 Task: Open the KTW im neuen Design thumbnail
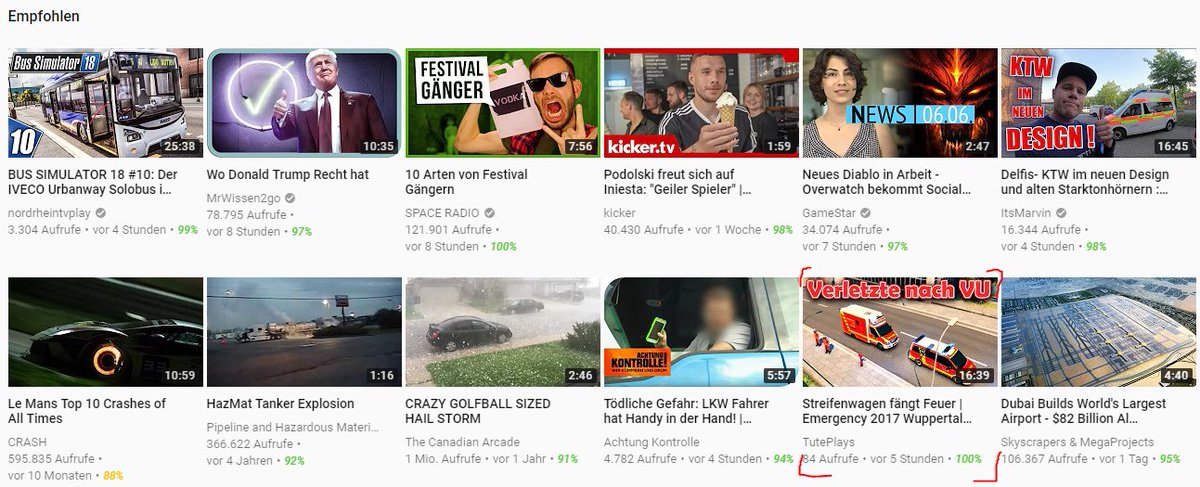coord(1097,103)
